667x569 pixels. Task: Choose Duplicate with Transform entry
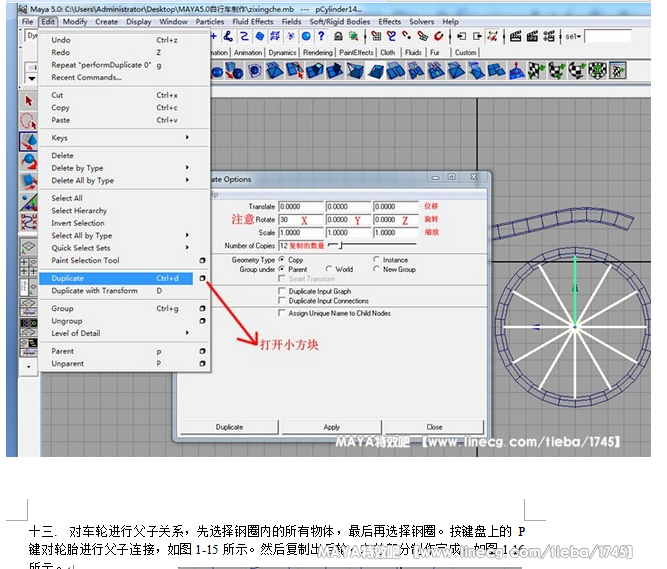(x=124, y=291)
